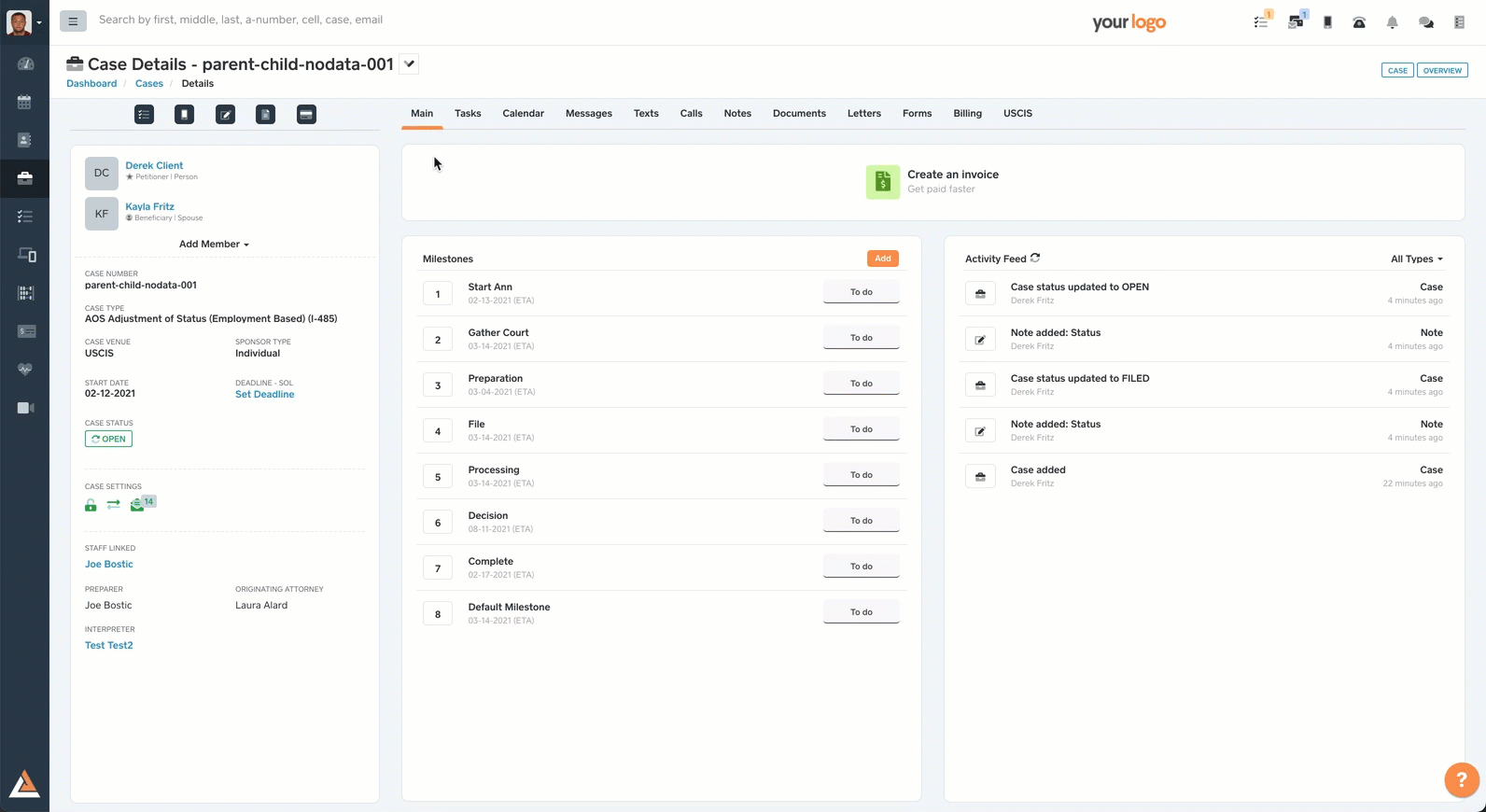Switch to the Documents tab

pos(799,114)
